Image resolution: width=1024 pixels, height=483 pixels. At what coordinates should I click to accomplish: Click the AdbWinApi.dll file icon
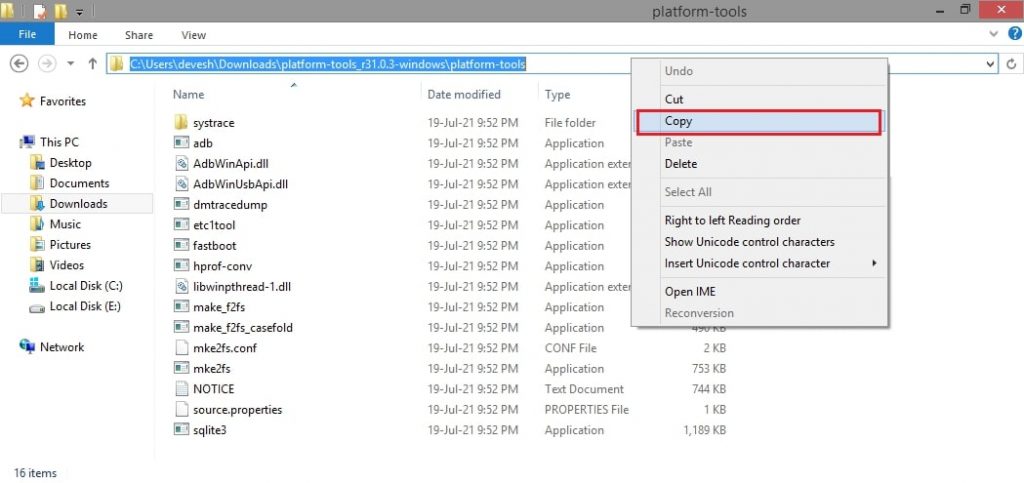coord(181,164)
